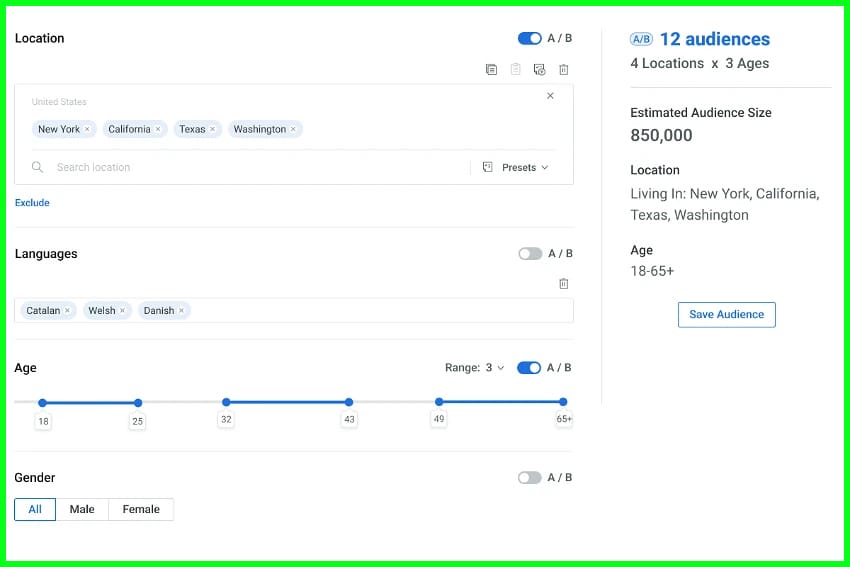Close the United States location box
Screen dimensions: 850x567
(x=550, y=96)
